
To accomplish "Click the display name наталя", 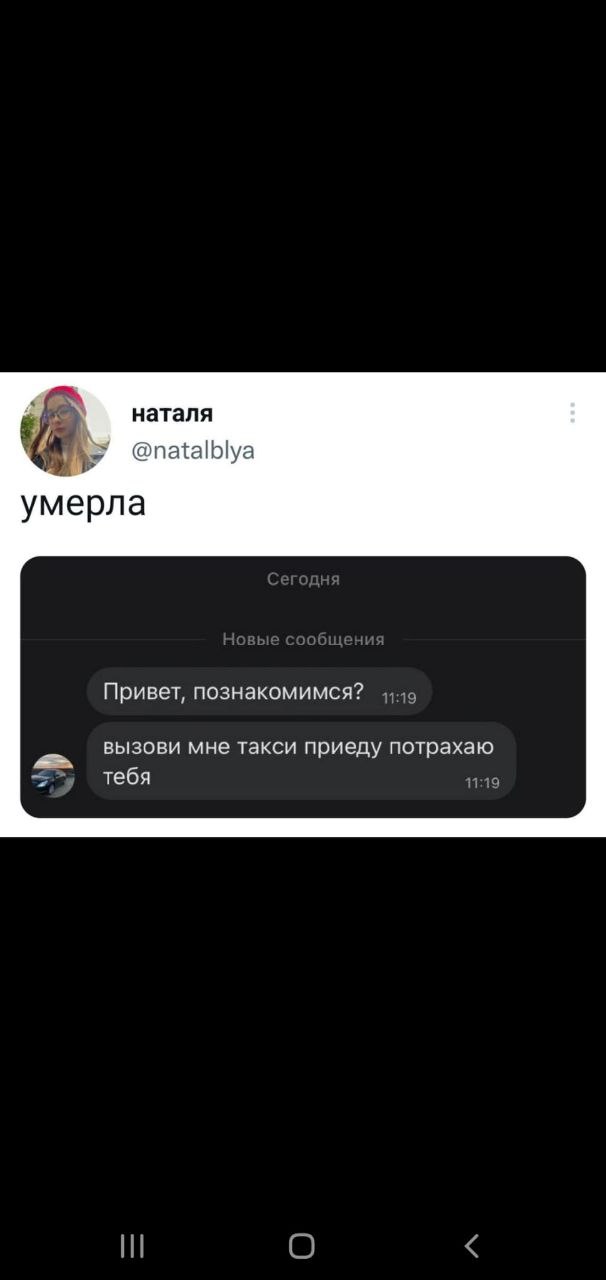I will (x=172, y=413).
